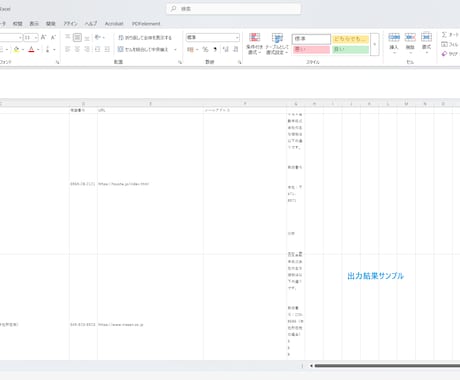
Task: Expand the fill color arrow
Action: click(x=23, y=50)
